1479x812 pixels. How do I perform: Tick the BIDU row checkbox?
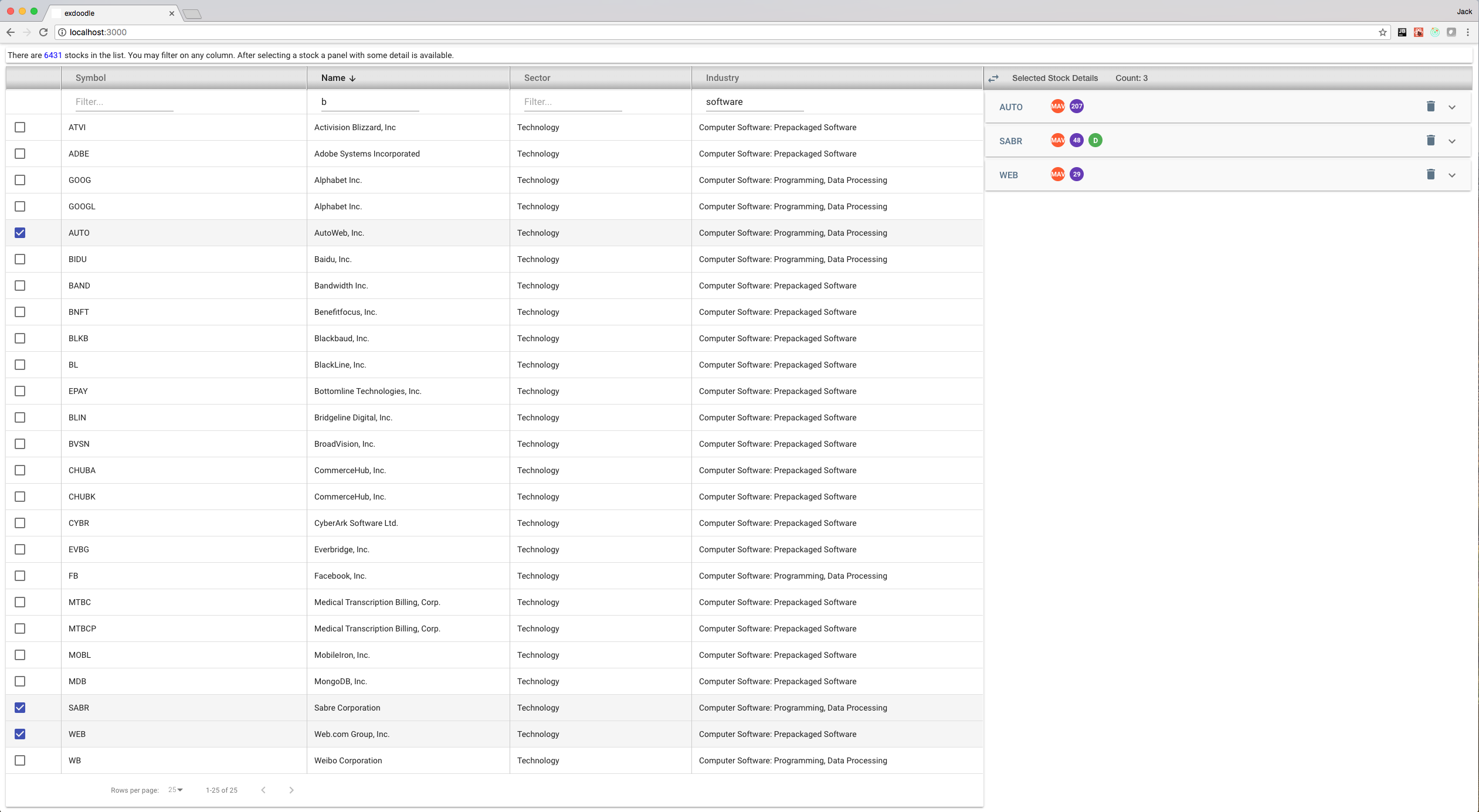click(x=20, y=259)
